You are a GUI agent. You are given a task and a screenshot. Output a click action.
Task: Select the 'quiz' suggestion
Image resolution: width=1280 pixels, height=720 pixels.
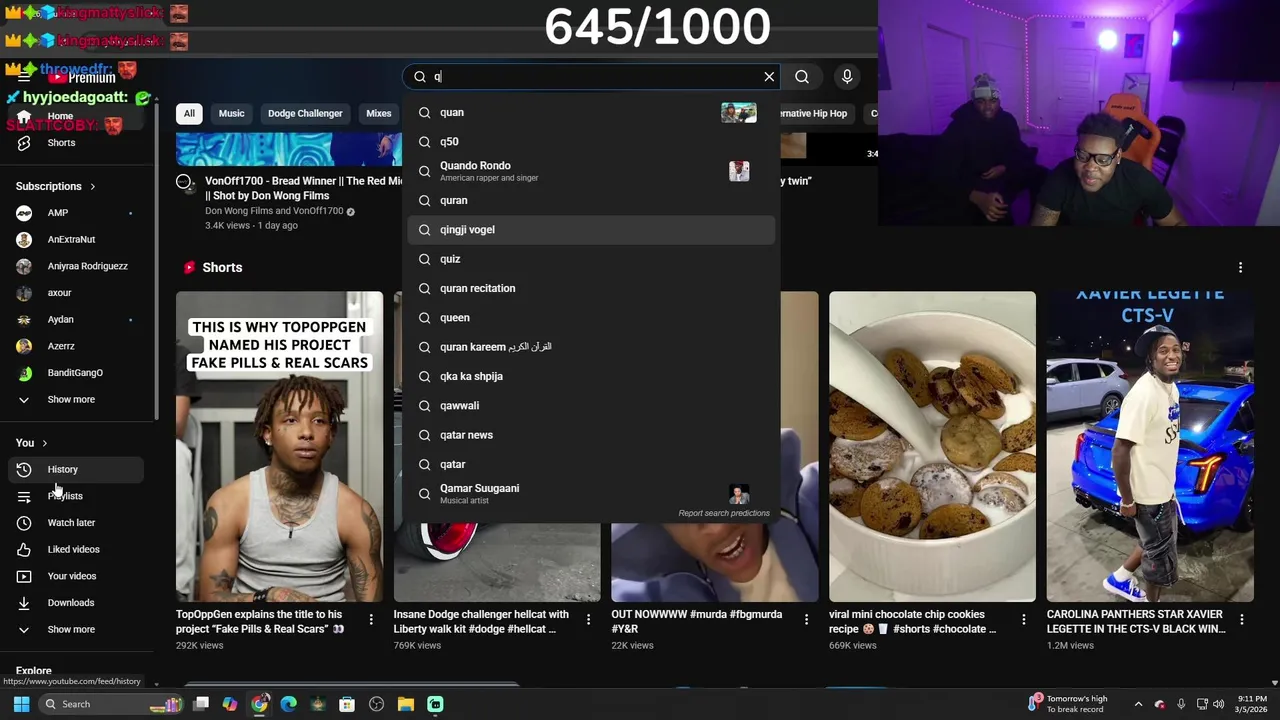click(591, 259)
